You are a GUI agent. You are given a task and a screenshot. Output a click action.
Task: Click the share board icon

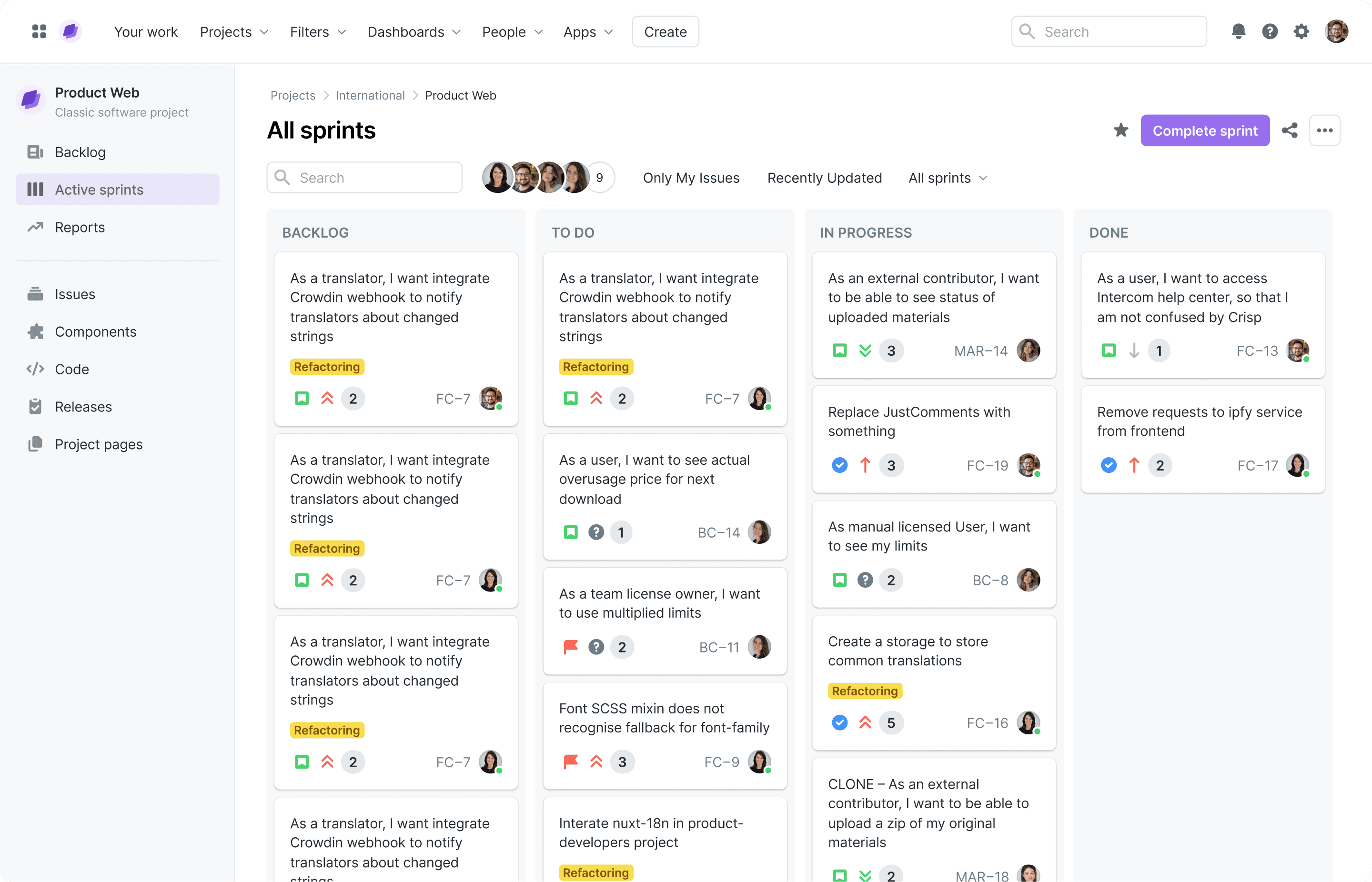click(x=1290, y=130)
